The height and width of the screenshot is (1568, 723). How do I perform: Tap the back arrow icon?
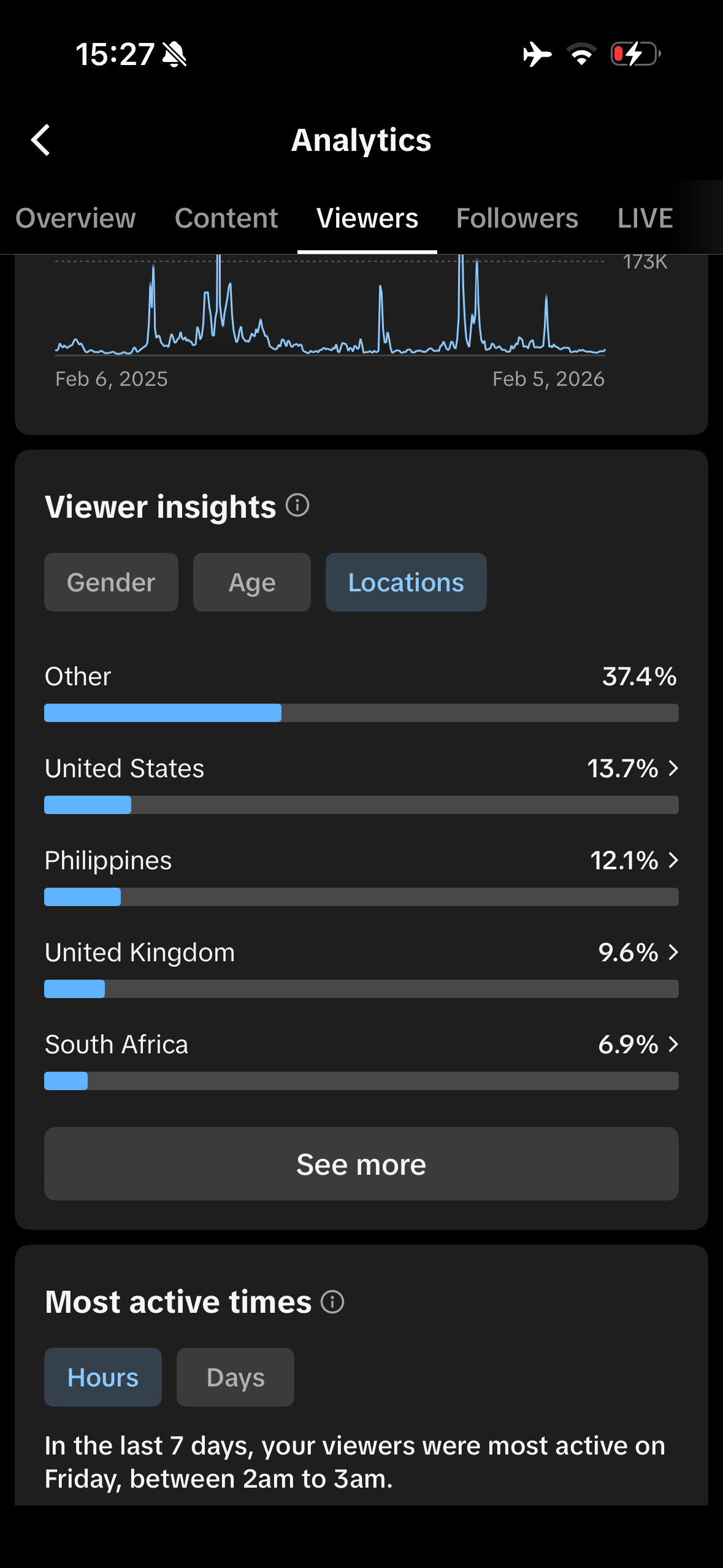click(x=40, y=140)
